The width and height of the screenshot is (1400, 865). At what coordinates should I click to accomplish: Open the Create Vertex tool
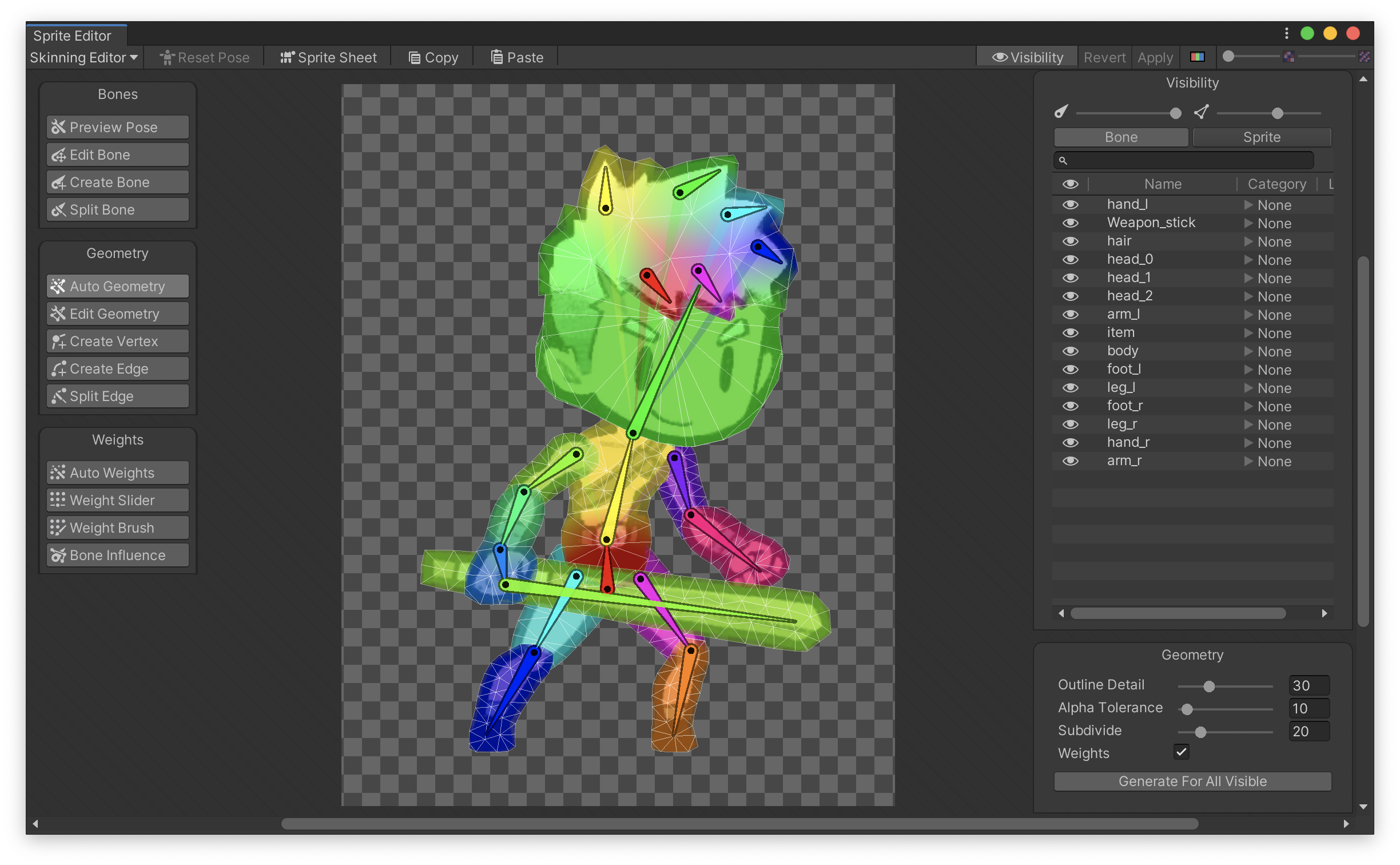pos(117,341)
